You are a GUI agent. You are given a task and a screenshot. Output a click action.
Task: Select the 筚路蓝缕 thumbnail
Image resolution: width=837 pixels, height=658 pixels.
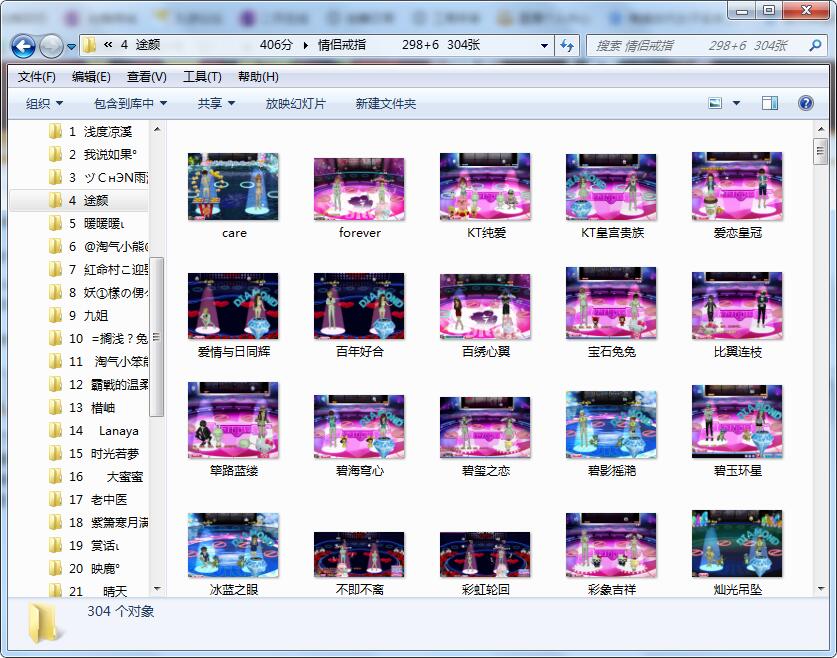(233, 420)
